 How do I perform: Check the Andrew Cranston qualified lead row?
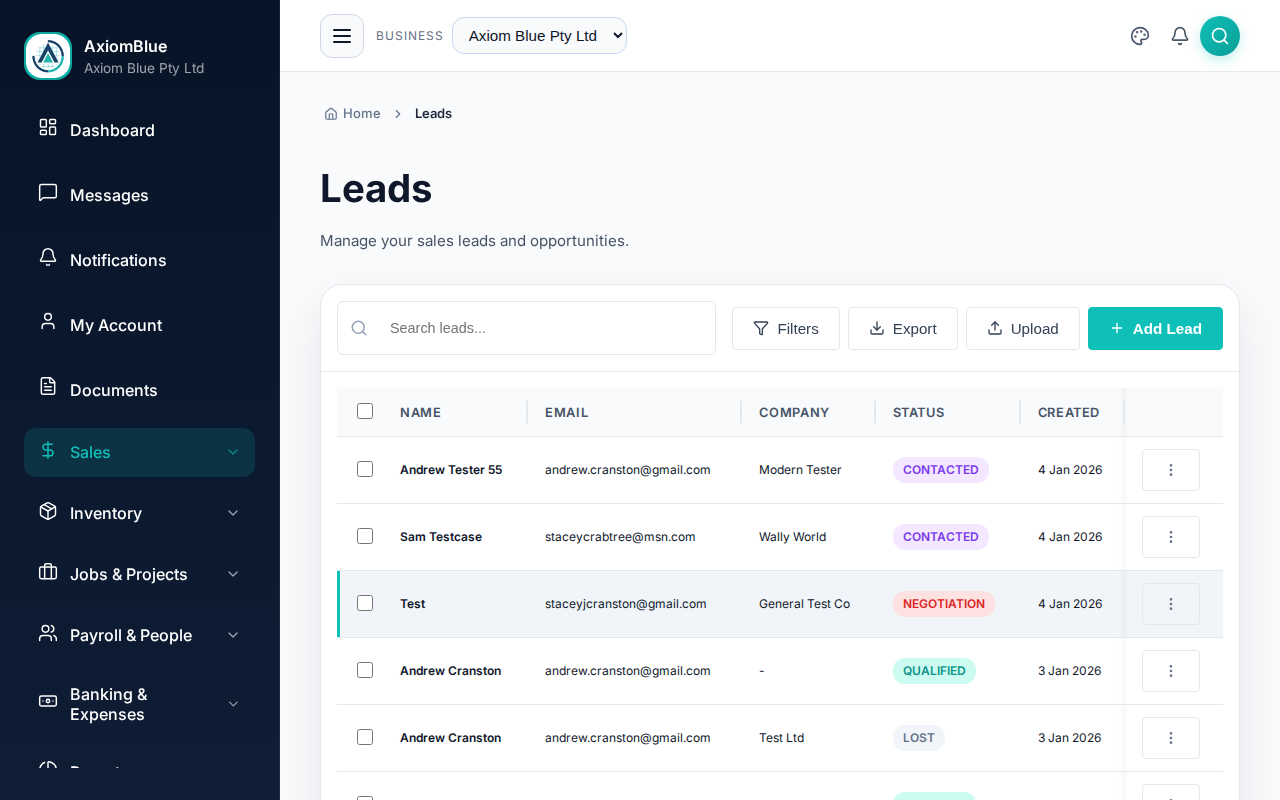tap(365, 670)
